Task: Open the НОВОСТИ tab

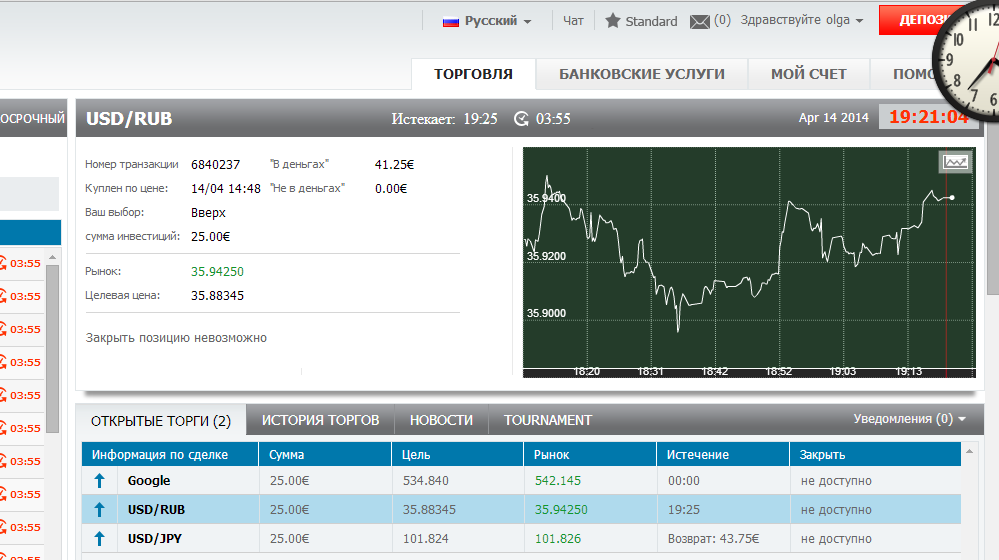Action: pos(441,420)
